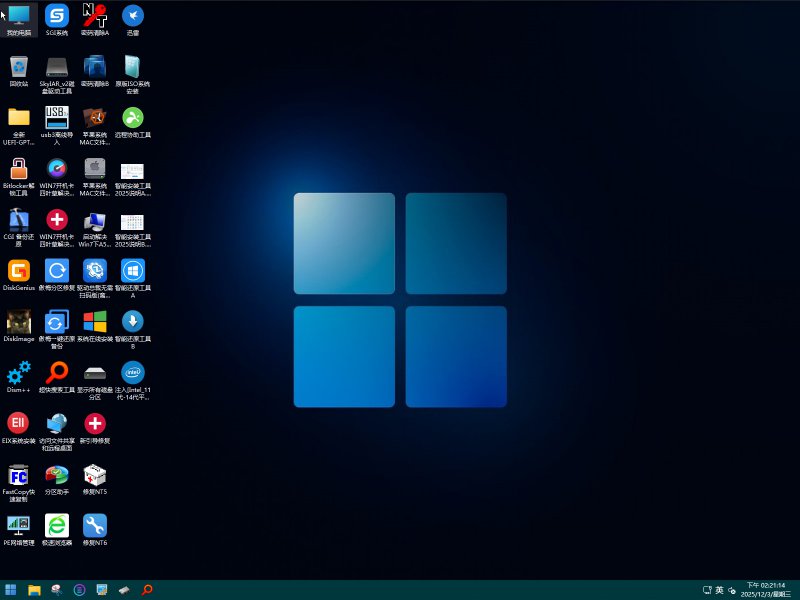800x600 pixels.
Task: Open PE网络管理 network manager icon
Action: (x=19, y=530)
